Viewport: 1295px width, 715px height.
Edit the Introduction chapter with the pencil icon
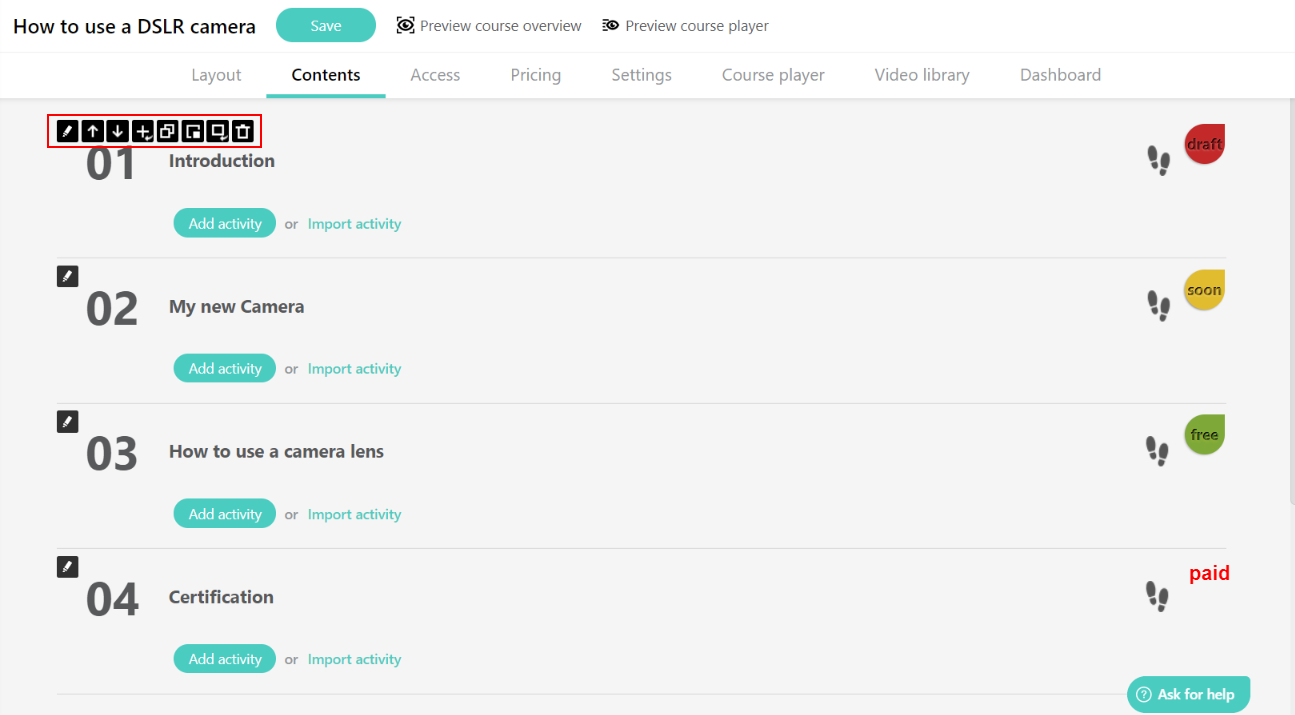(x=67, y=131)
